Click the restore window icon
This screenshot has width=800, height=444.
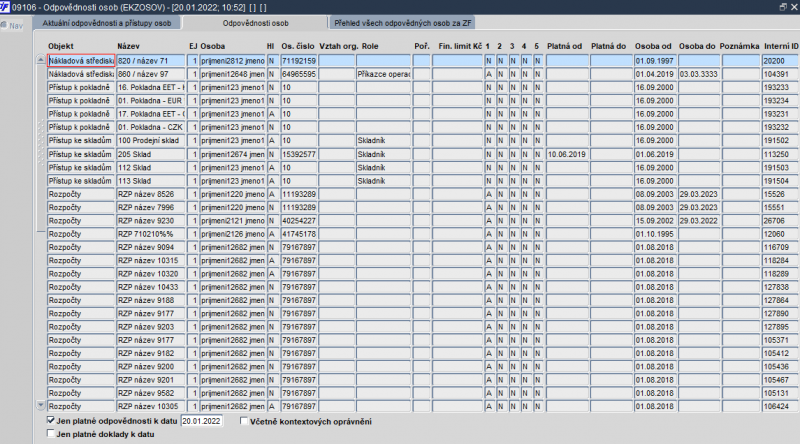783,7
